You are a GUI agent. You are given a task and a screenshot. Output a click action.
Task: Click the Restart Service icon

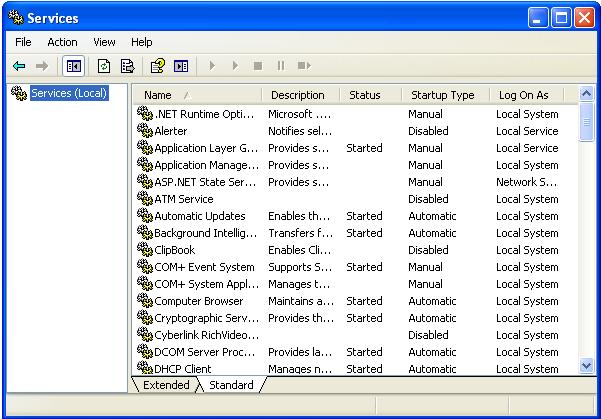[304, 66]
